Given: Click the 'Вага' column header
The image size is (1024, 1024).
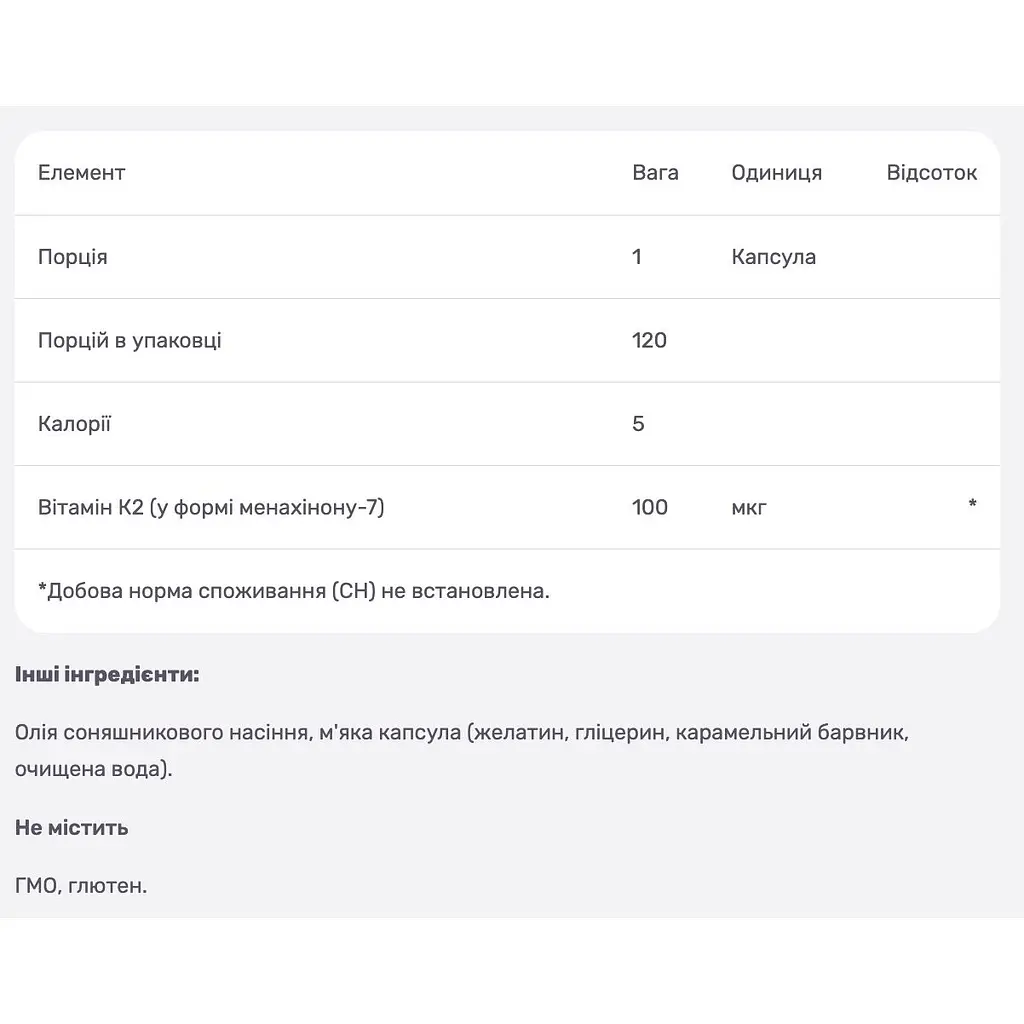Looking at the screenshot, I should tap(655, 172).
